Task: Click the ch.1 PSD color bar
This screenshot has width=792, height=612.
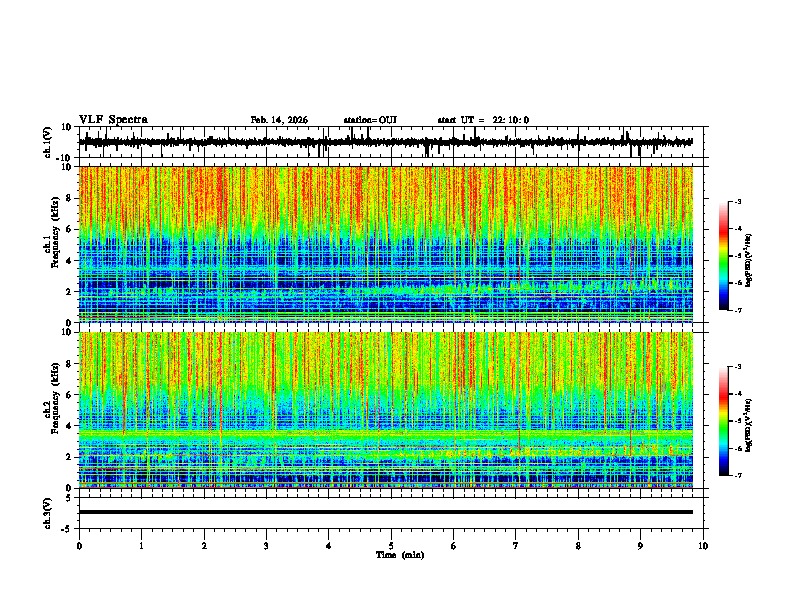Action: pyautogui.click(x=724, y=256)
